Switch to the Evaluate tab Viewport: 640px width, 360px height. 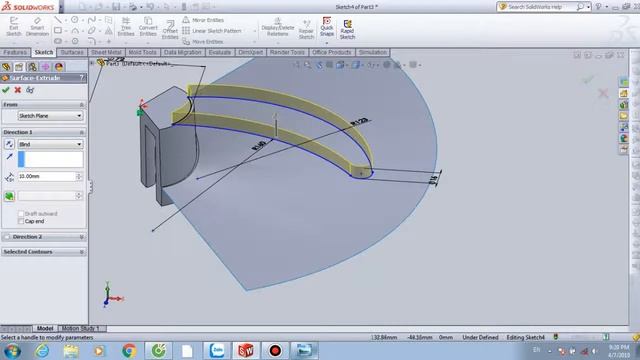(x=220, y=52)
